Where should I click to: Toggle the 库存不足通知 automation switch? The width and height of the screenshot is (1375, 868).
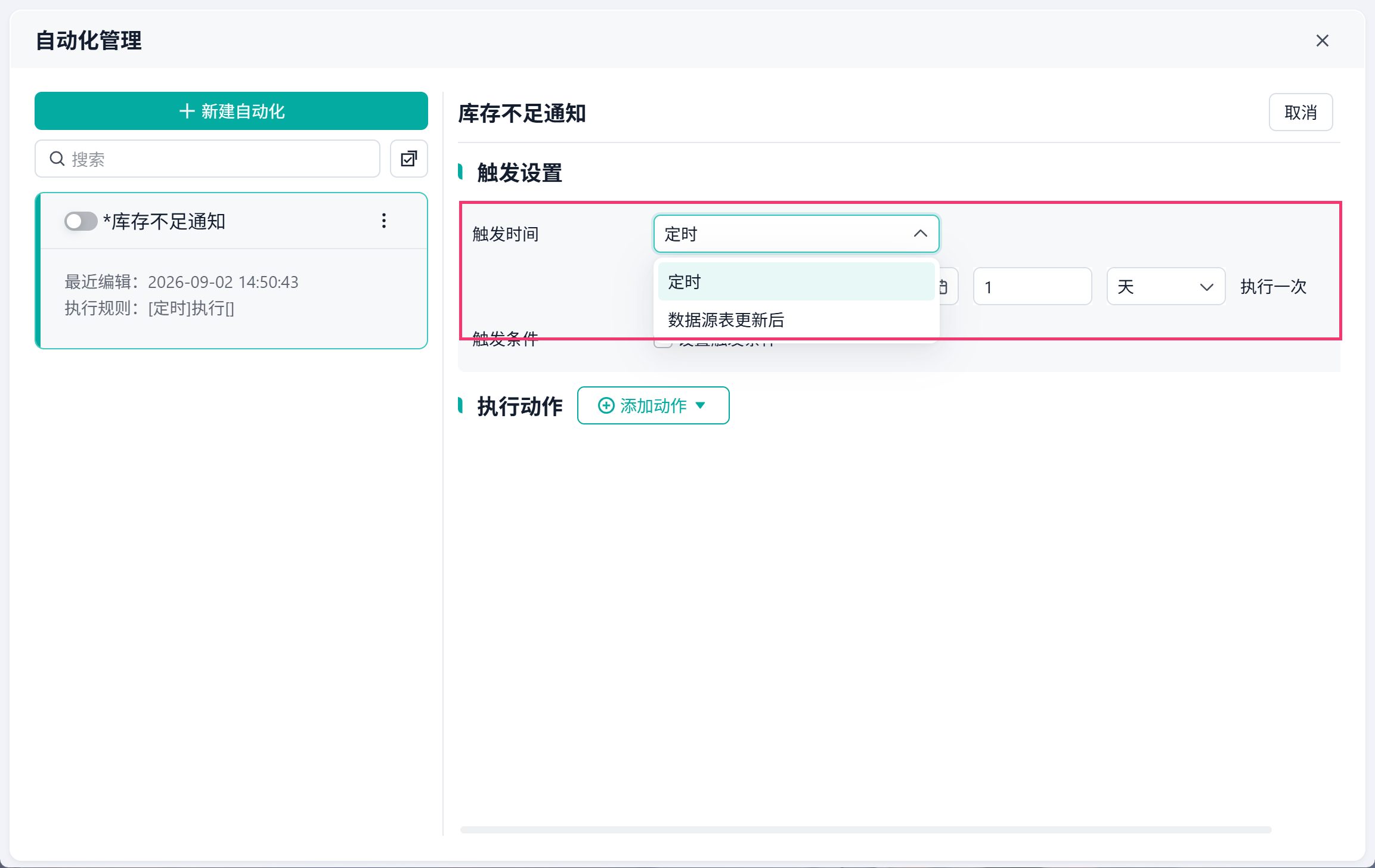81,221
